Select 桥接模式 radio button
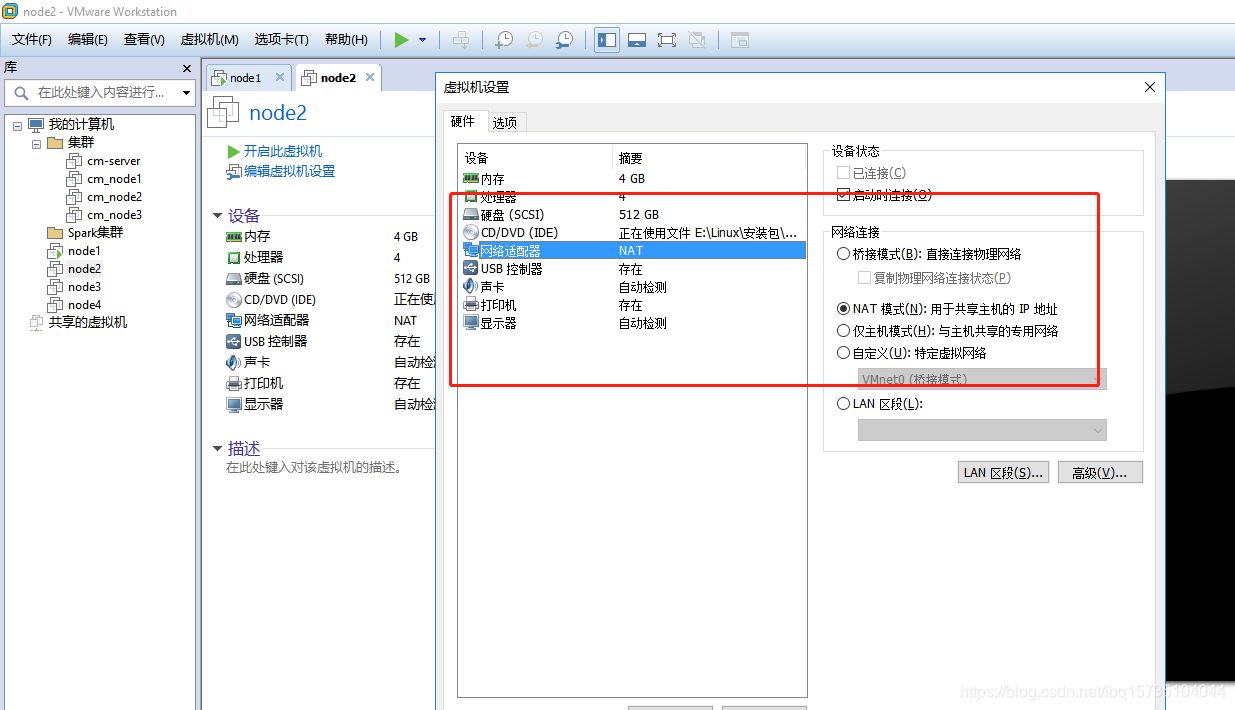1235x710 pixels. point(844,254)
